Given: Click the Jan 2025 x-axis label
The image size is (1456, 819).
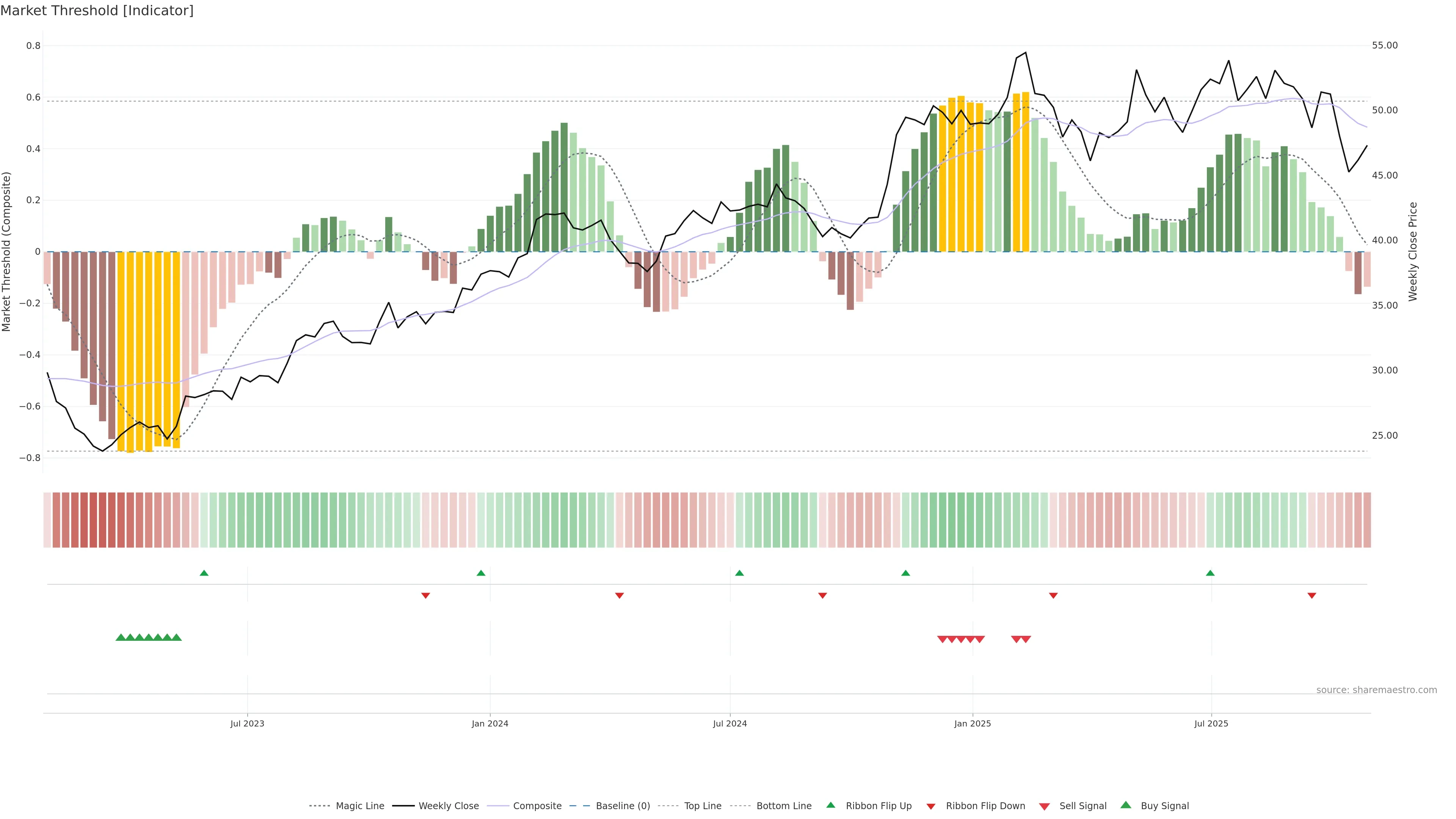Looking at the screenshot, I should pos(972,724).
